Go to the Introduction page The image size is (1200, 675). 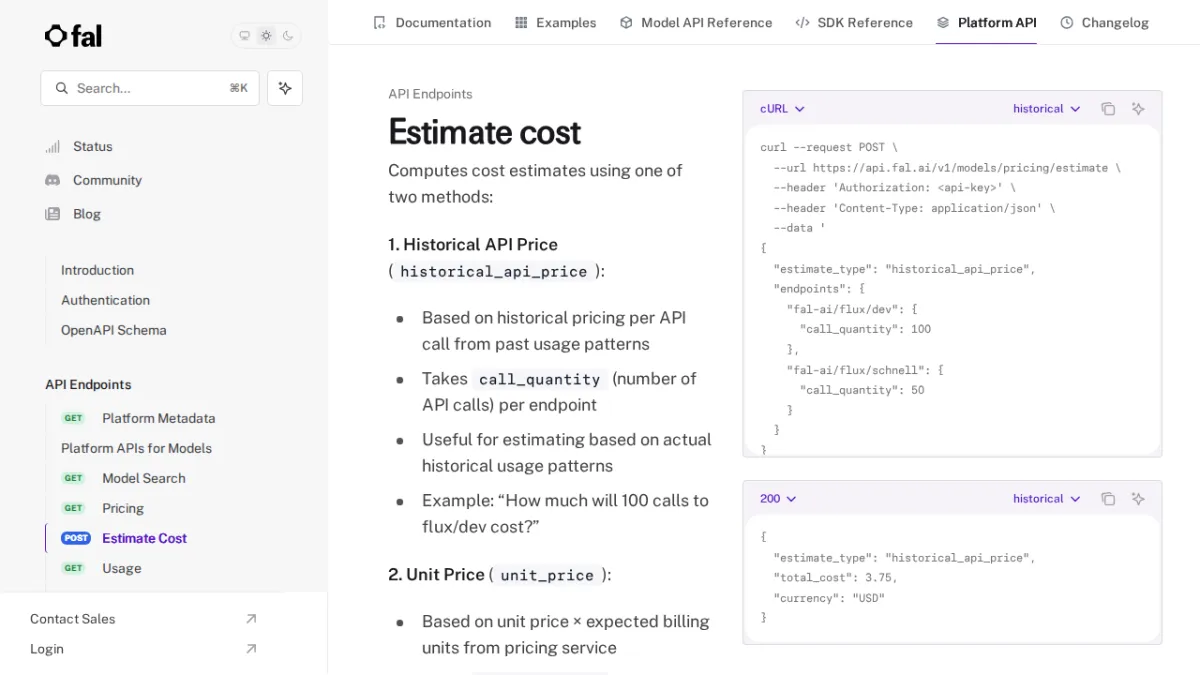coord(97,270)
